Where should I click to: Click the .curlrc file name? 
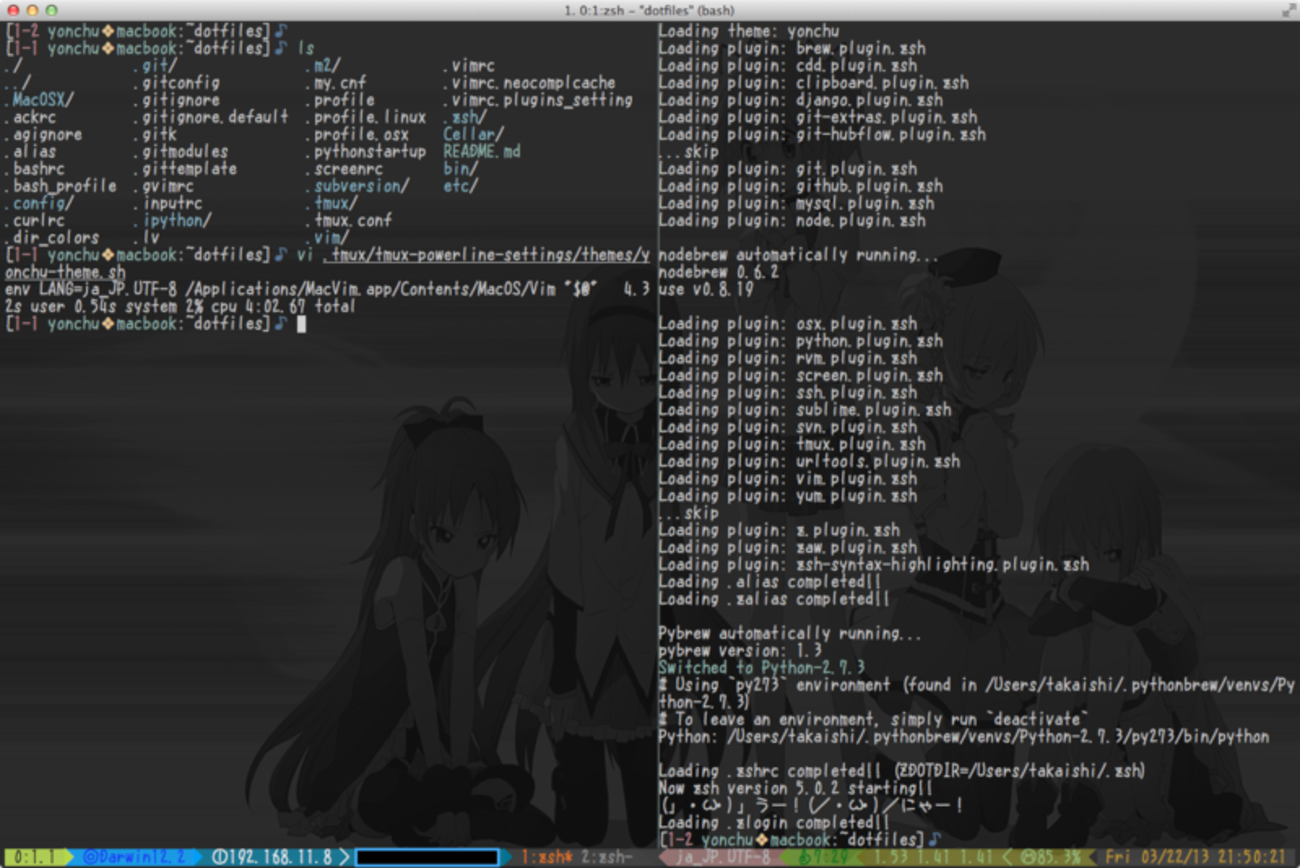[35, 221]
